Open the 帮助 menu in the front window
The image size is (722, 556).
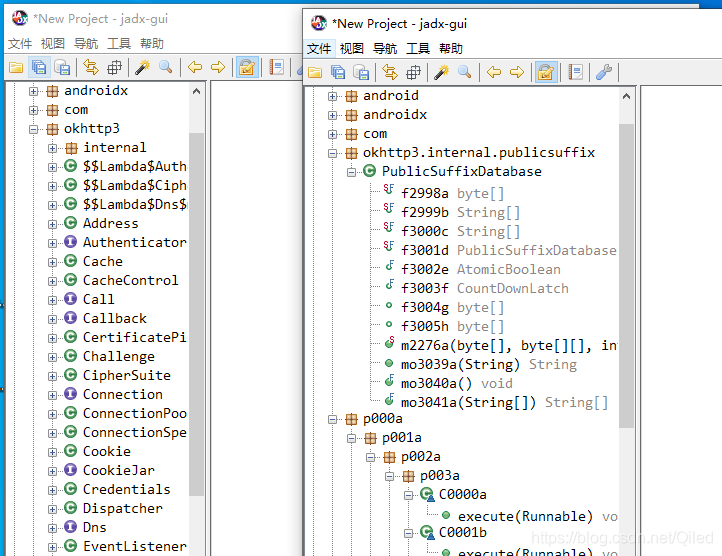(x=451, y=48)
